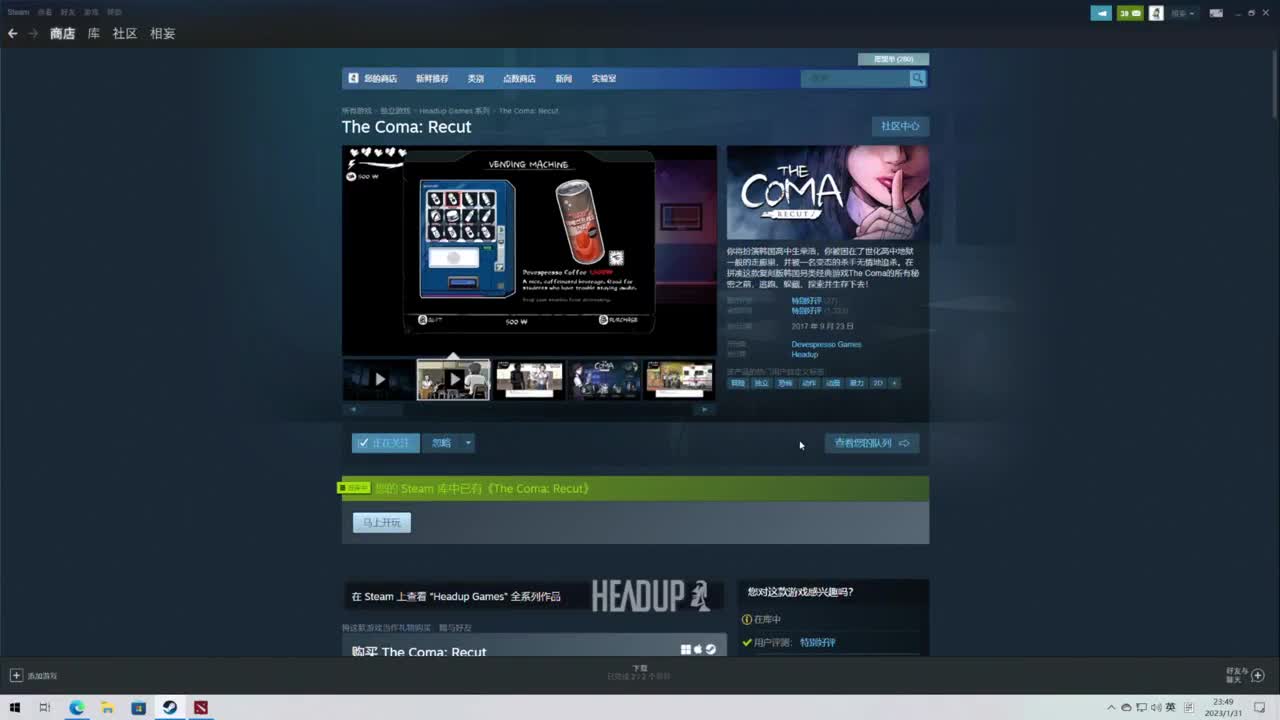Click the 2D tag
Viewport: 1280px width, 720px height.
click(x=878, y=383)
